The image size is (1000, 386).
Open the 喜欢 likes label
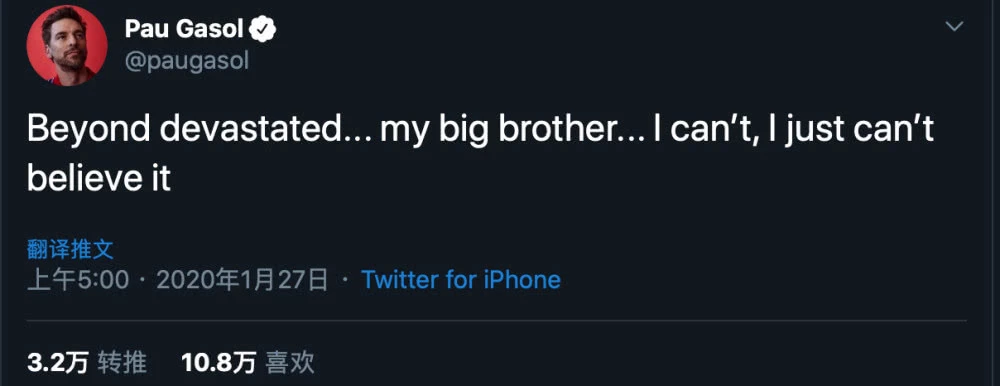[290, 362]
